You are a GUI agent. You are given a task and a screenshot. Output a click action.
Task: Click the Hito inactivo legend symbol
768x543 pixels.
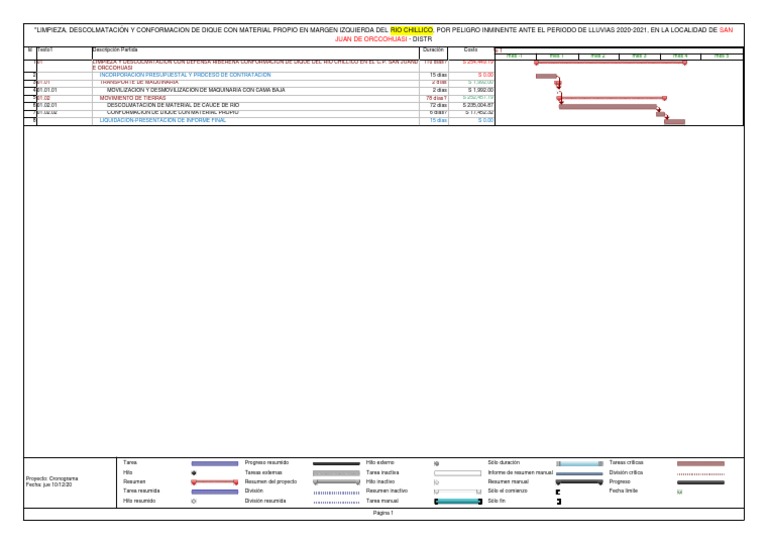(436, 482)
